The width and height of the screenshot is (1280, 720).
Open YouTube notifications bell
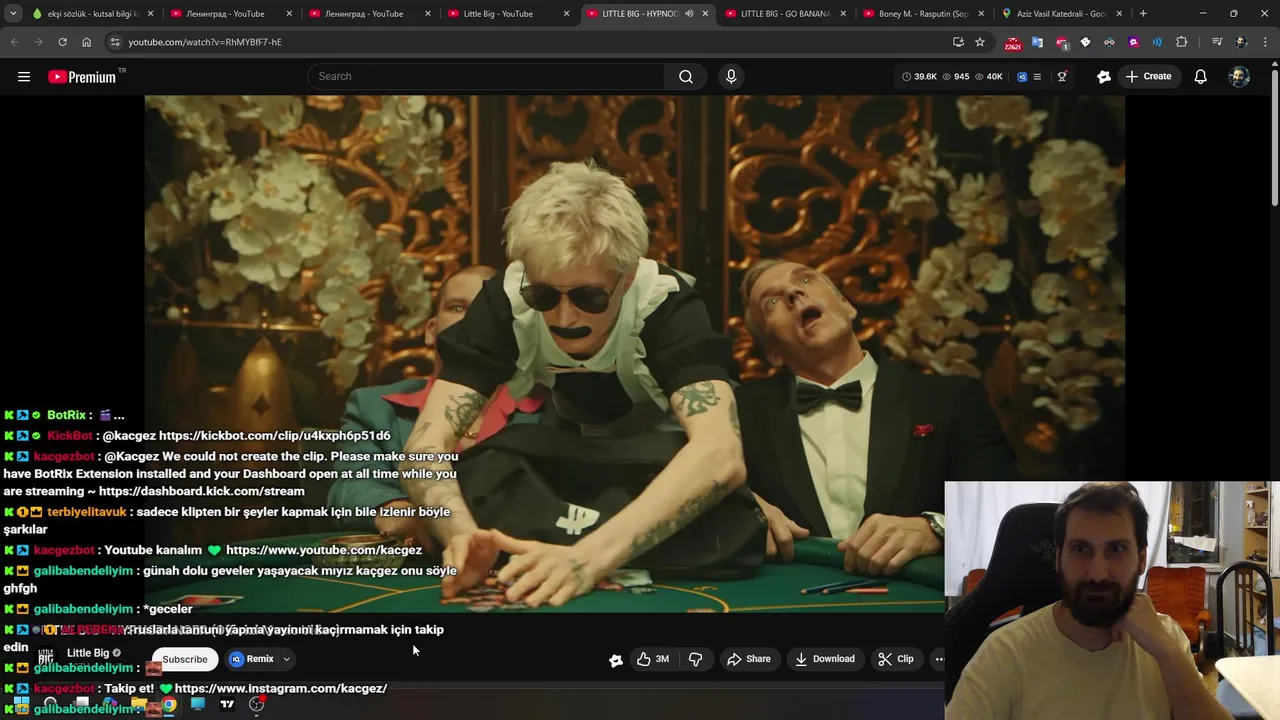tap(1201, 76)
